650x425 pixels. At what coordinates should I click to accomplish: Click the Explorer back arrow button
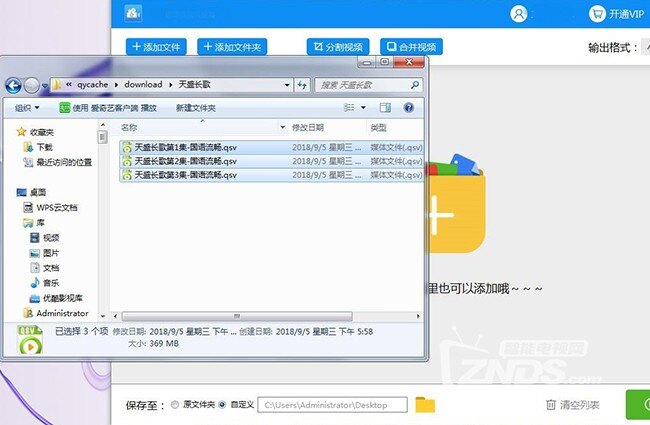click(x=16, y=85)
